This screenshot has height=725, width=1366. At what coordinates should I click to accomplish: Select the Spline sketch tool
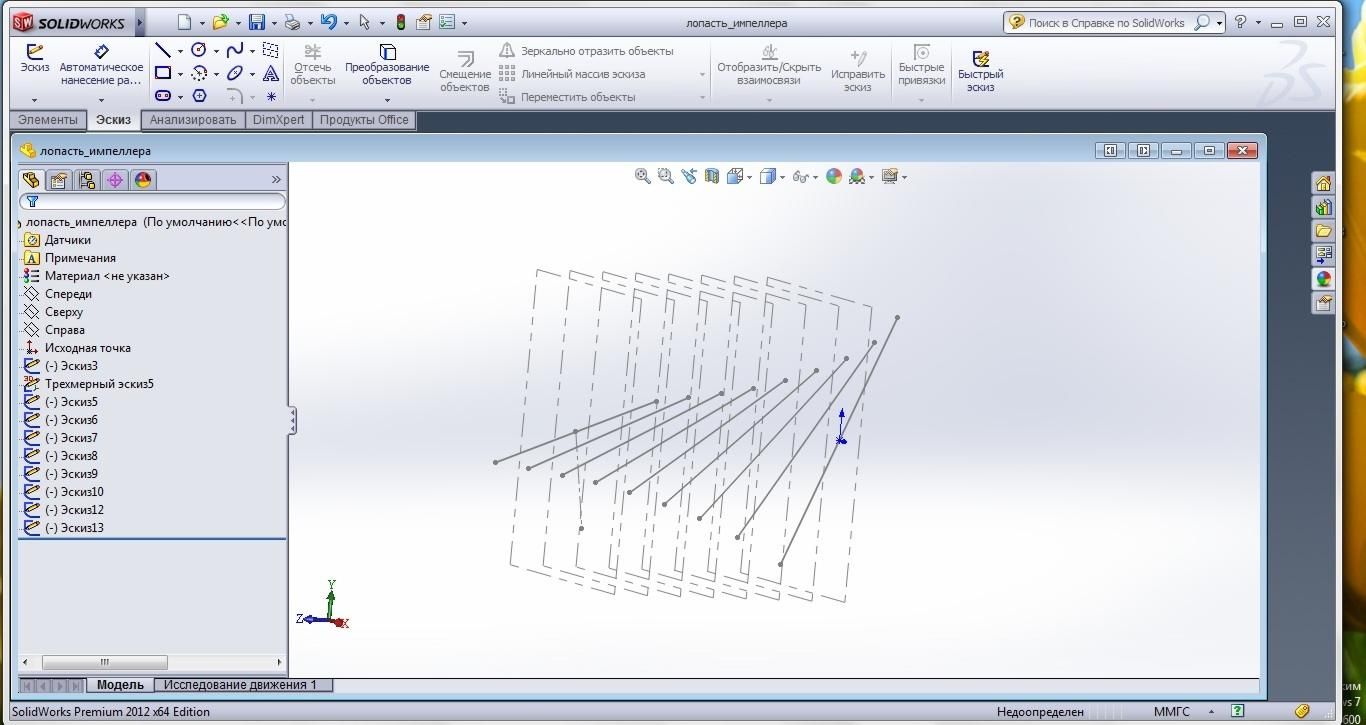pyautogui.click(x=235, y=50)
